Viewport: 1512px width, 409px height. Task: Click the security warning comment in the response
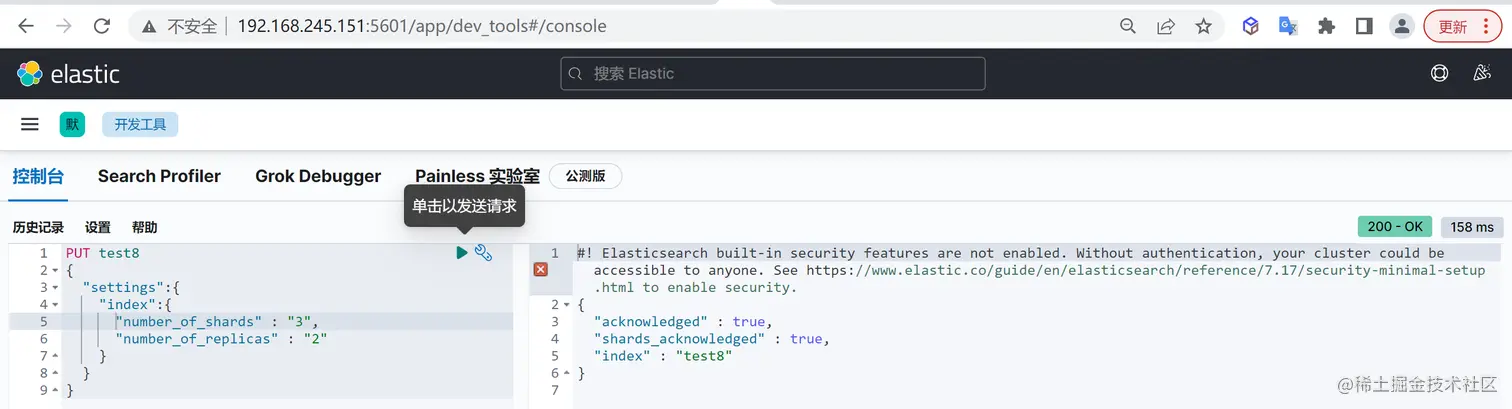(x=1030, y=270)
